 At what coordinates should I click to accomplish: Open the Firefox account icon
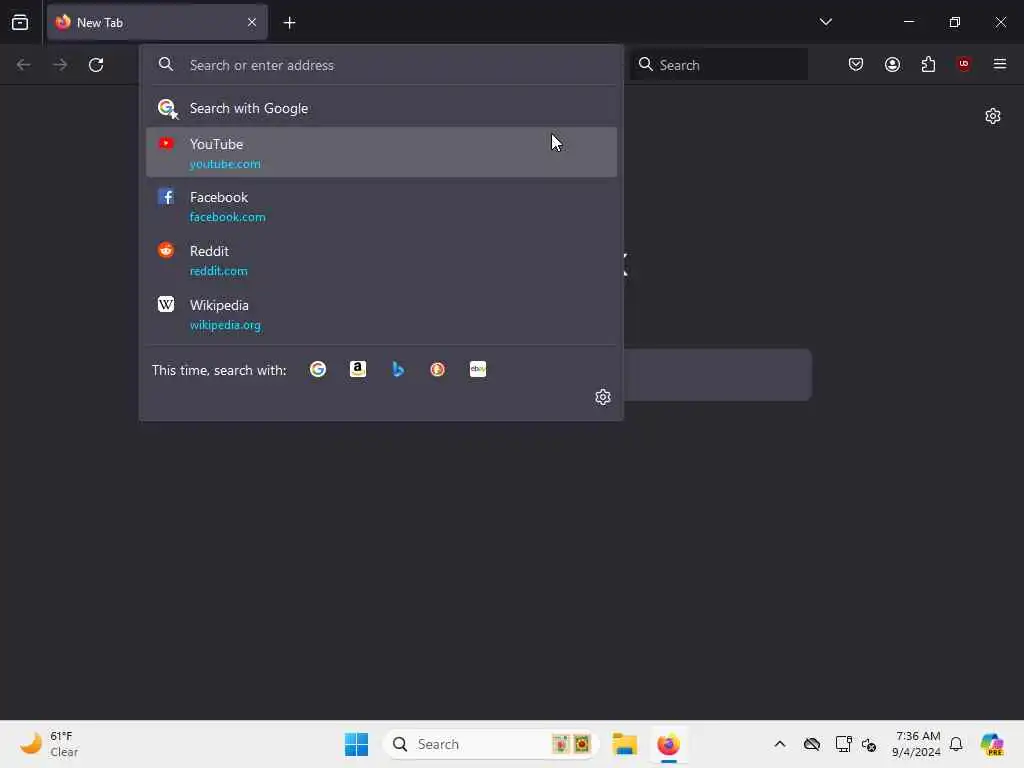[892, 64]
